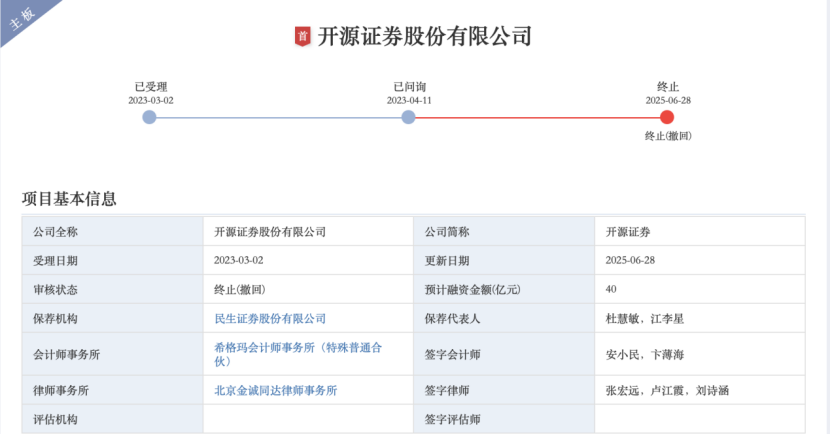Click the 项目基本信息 section heading

click(x=69, y=199)
